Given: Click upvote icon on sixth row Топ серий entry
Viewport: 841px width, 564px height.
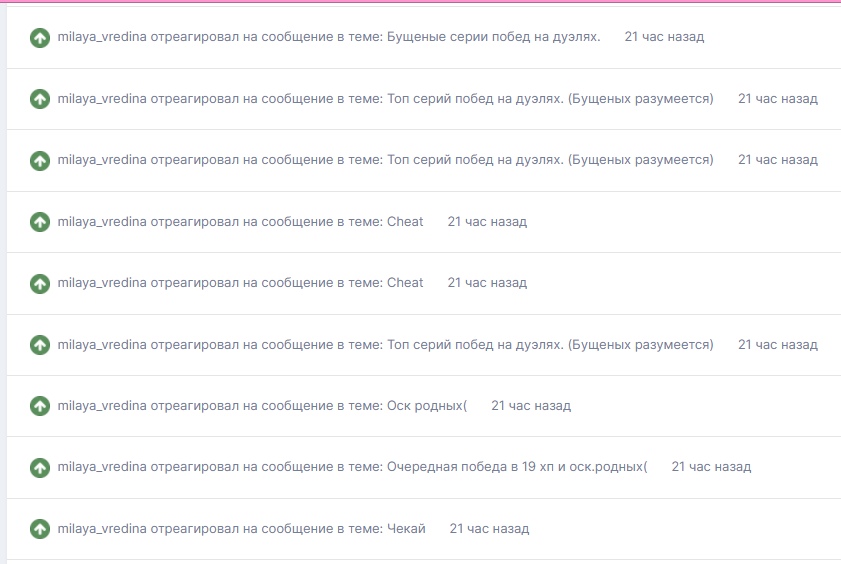Looking at the screenshot, I should point(40,345).
